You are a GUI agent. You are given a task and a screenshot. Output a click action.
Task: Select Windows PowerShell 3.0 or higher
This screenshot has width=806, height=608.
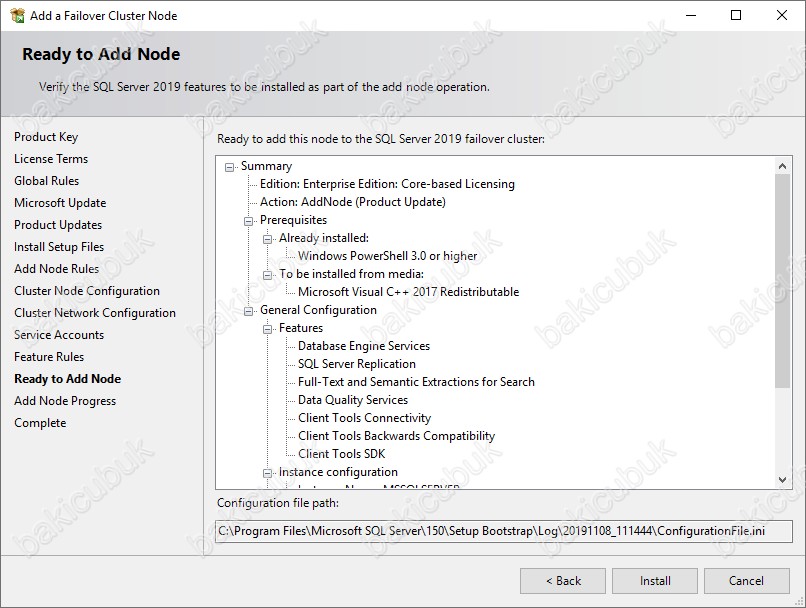[x=388, y=256]
